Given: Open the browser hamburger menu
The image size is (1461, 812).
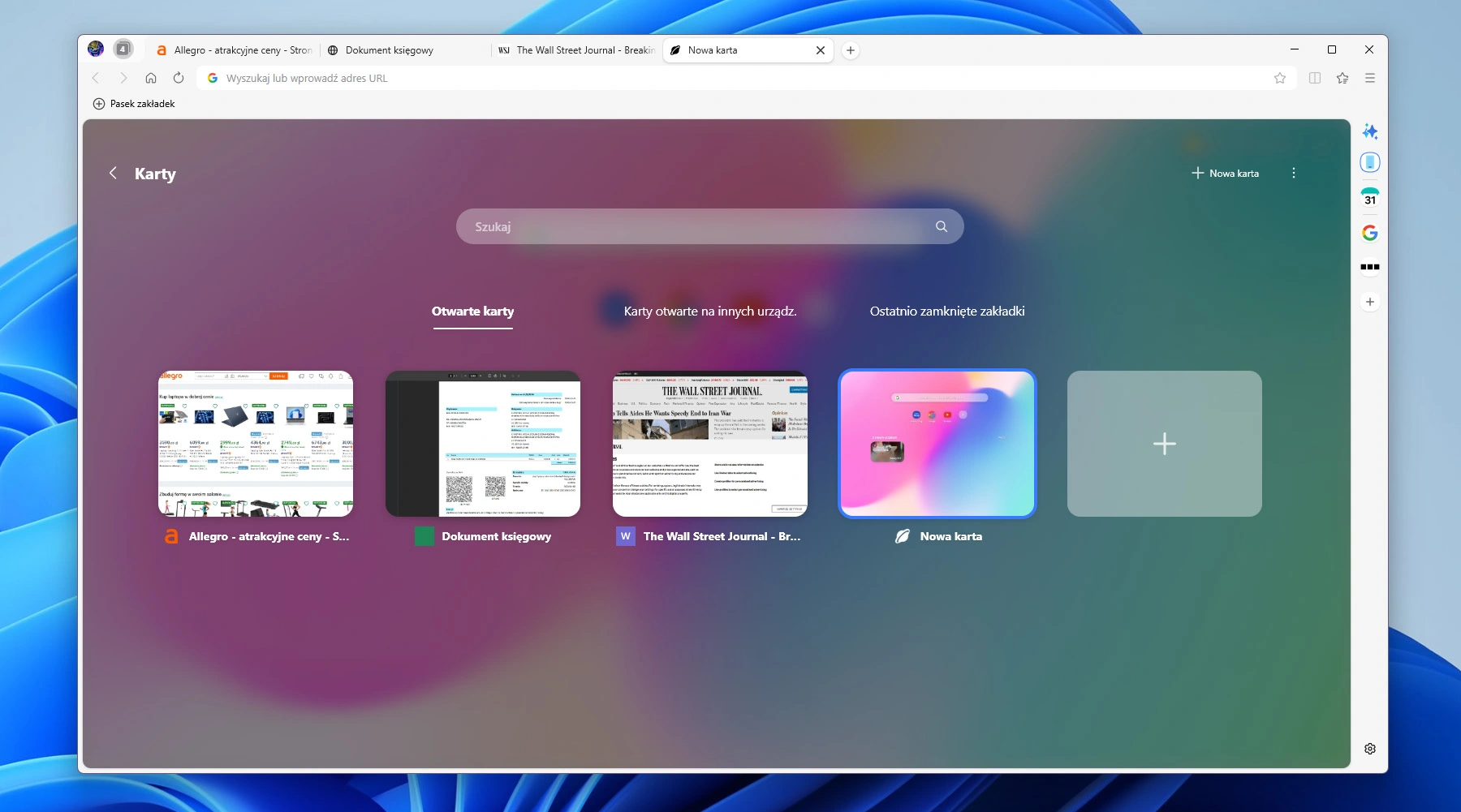Looking at the screenshot, I should coord(1370,78).
